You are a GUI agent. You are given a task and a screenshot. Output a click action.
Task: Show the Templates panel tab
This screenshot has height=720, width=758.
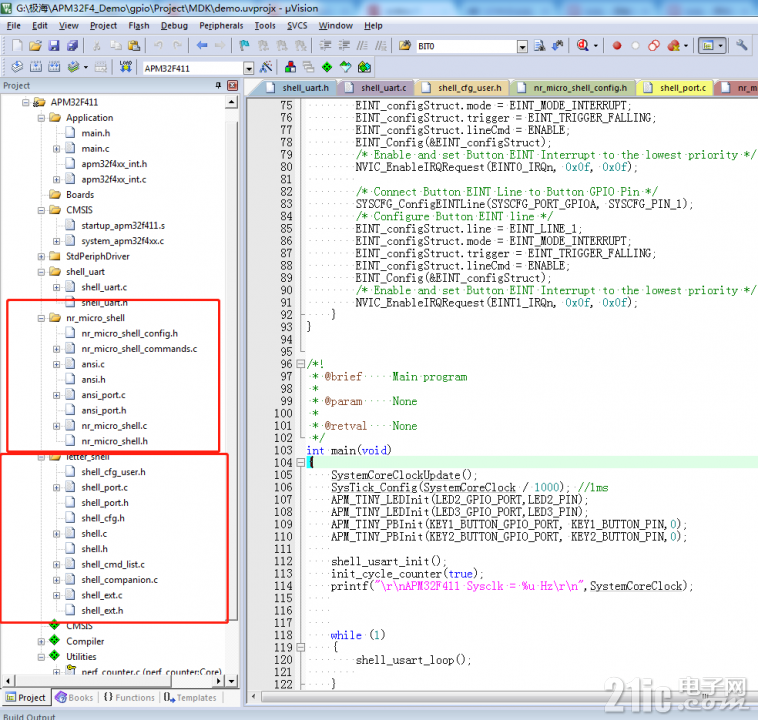click(190, 697)
